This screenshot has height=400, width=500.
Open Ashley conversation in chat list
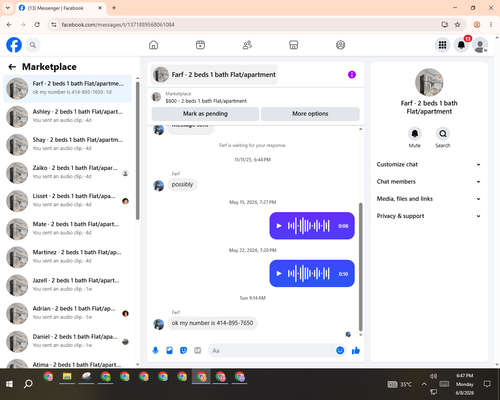pos(68,117)
